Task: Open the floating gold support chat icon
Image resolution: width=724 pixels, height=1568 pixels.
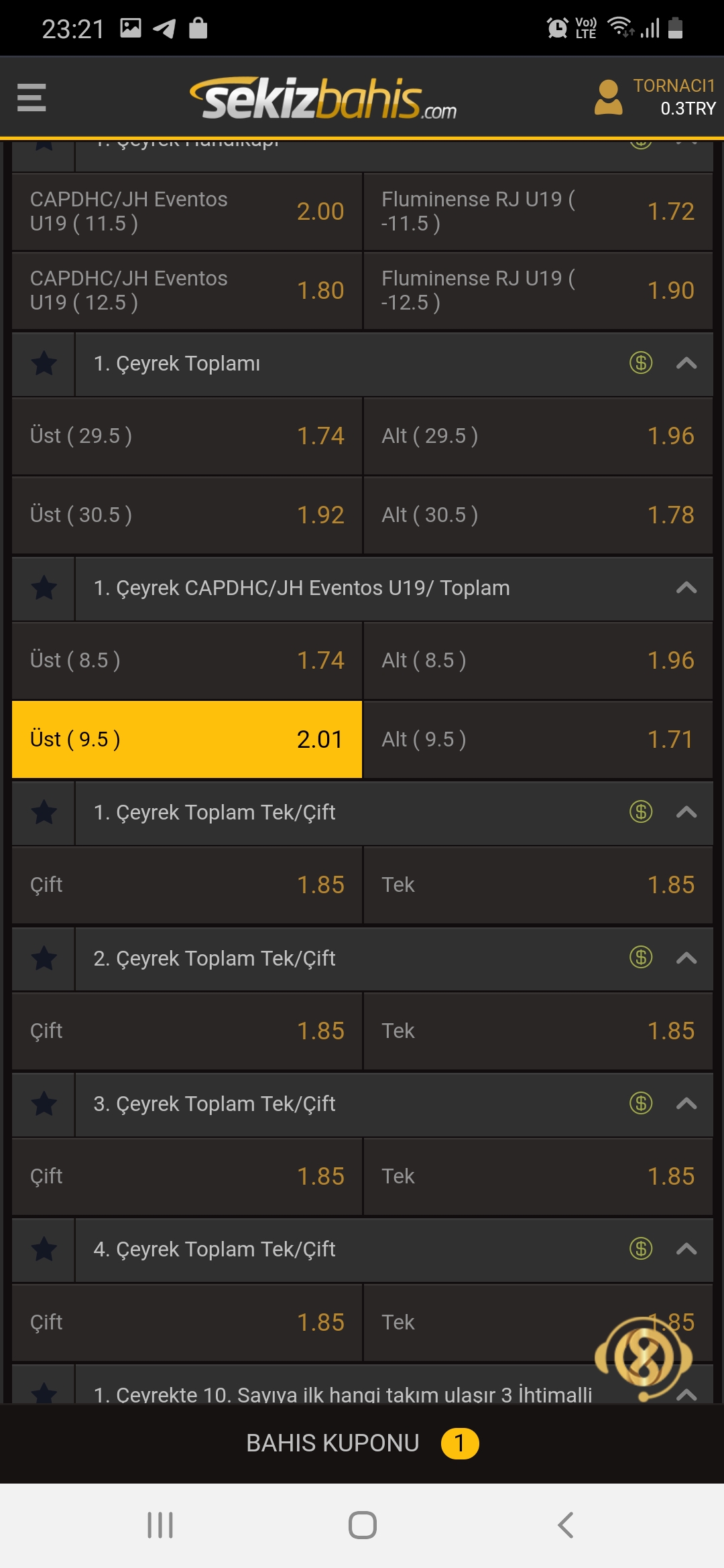Action: coord(644,1358)
